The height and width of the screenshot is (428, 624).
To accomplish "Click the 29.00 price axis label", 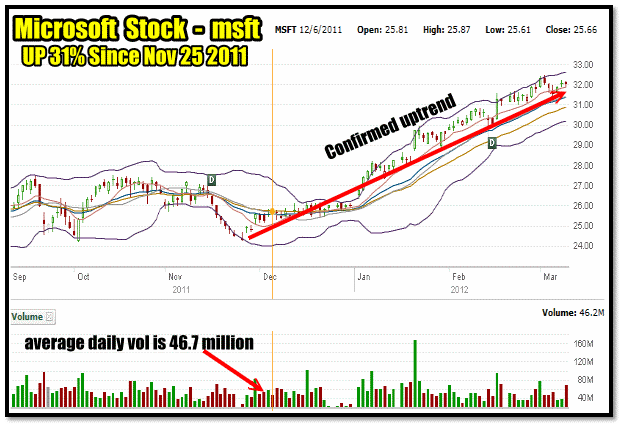I will [x=583, y=145].
